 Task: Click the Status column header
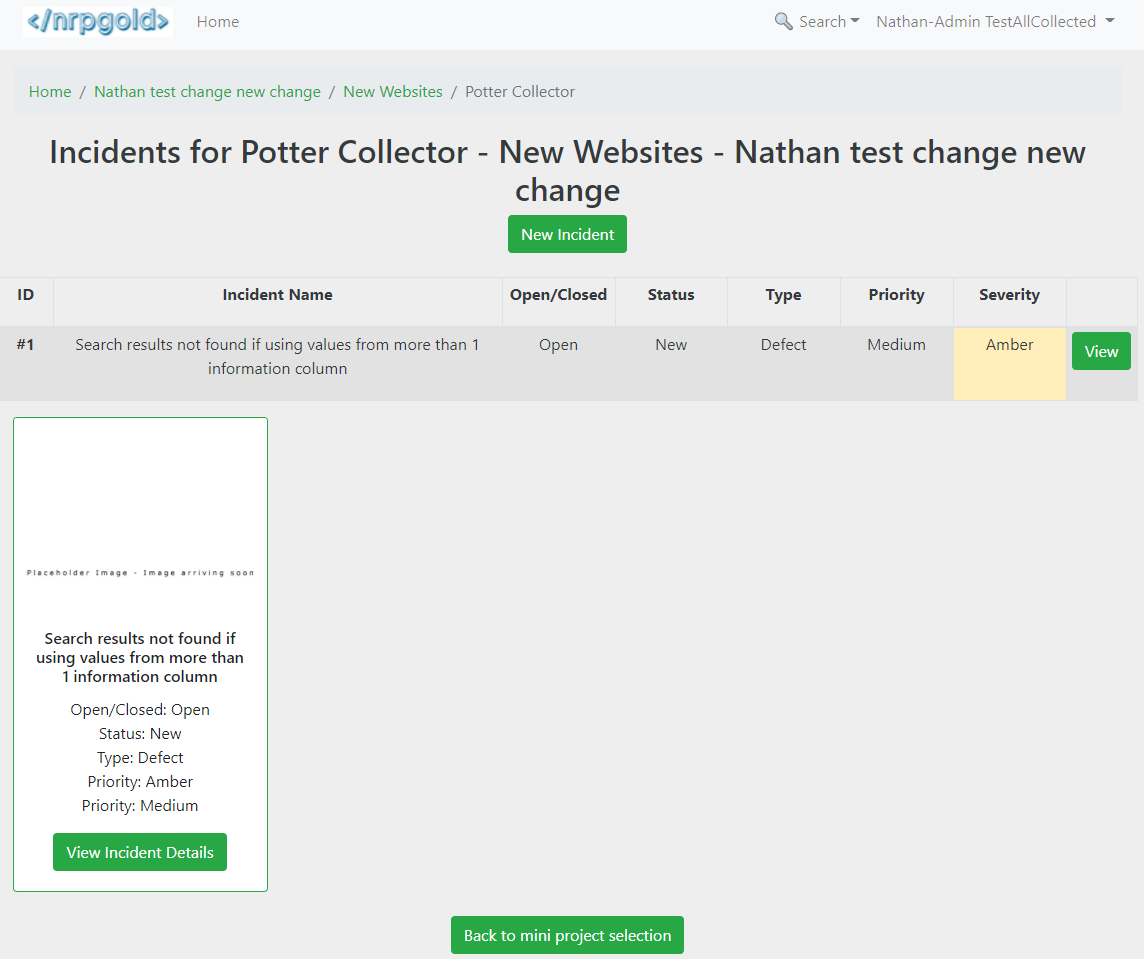(x=670, y=295)
